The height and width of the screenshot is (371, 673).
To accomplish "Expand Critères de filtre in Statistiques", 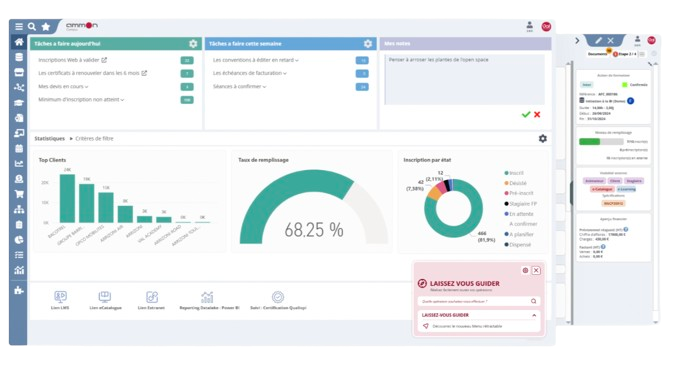I will point(92,139).
